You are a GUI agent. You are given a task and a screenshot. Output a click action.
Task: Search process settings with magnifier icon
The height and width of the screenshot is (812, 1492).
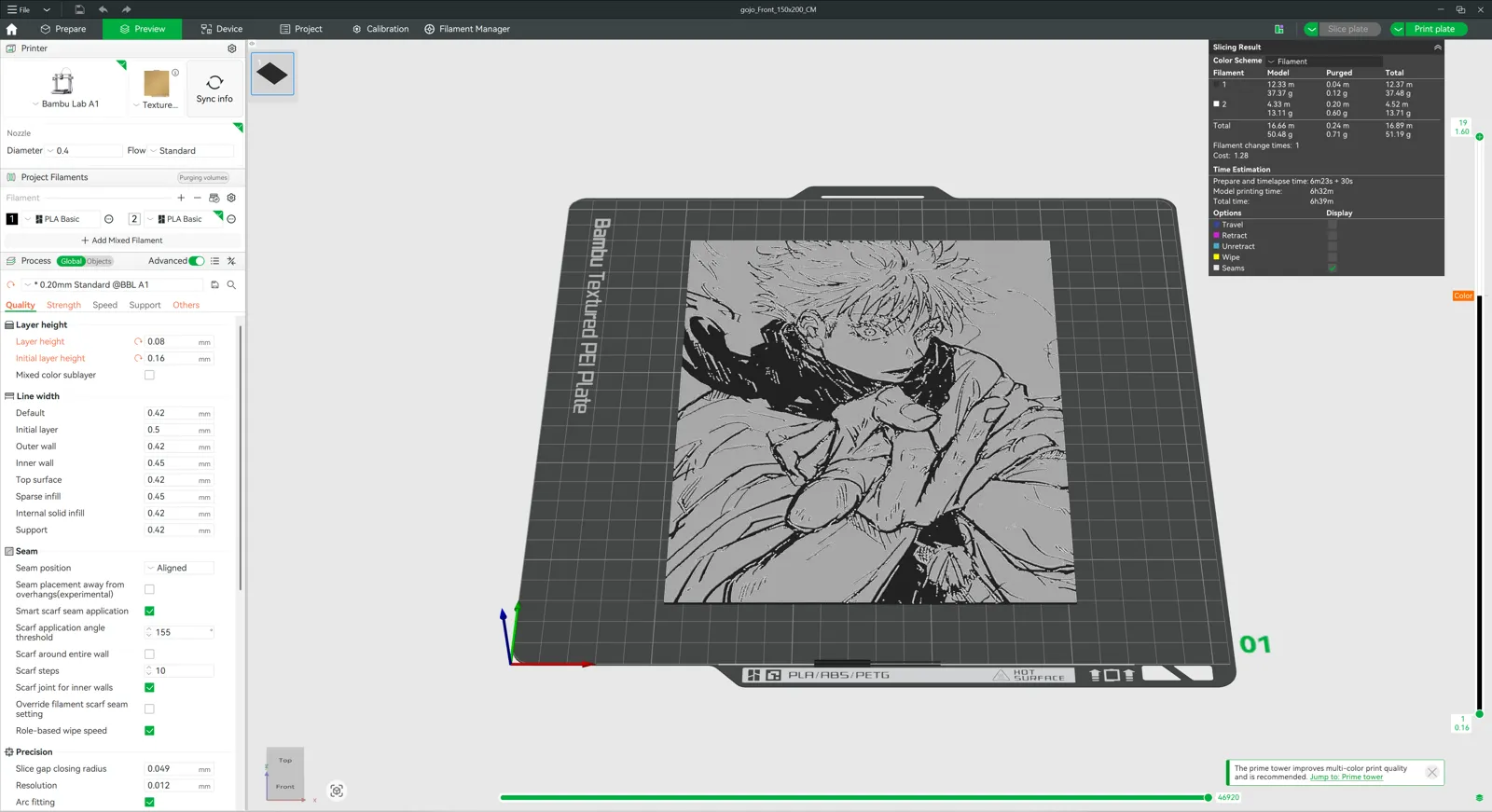pyautogui.click(x=231, y=284)
